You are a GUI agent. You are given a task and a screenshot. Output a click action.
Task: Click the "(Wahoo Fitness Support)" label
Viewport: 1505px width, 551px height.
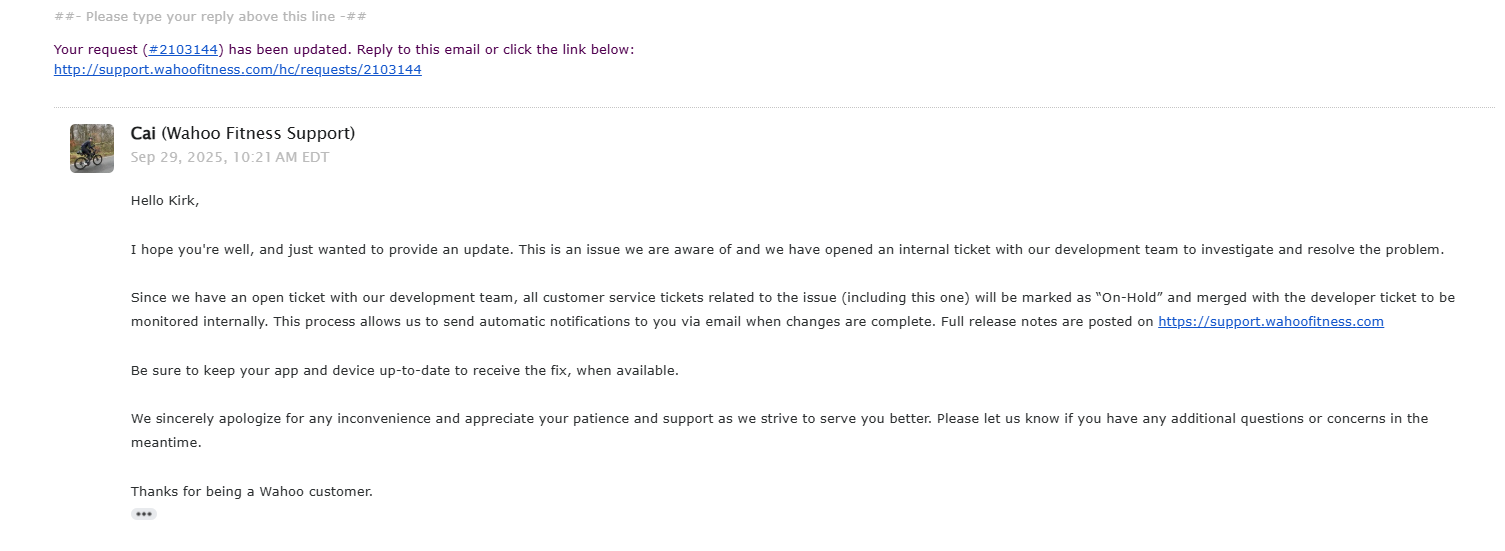pyautogui.click(x=258, y=134)
